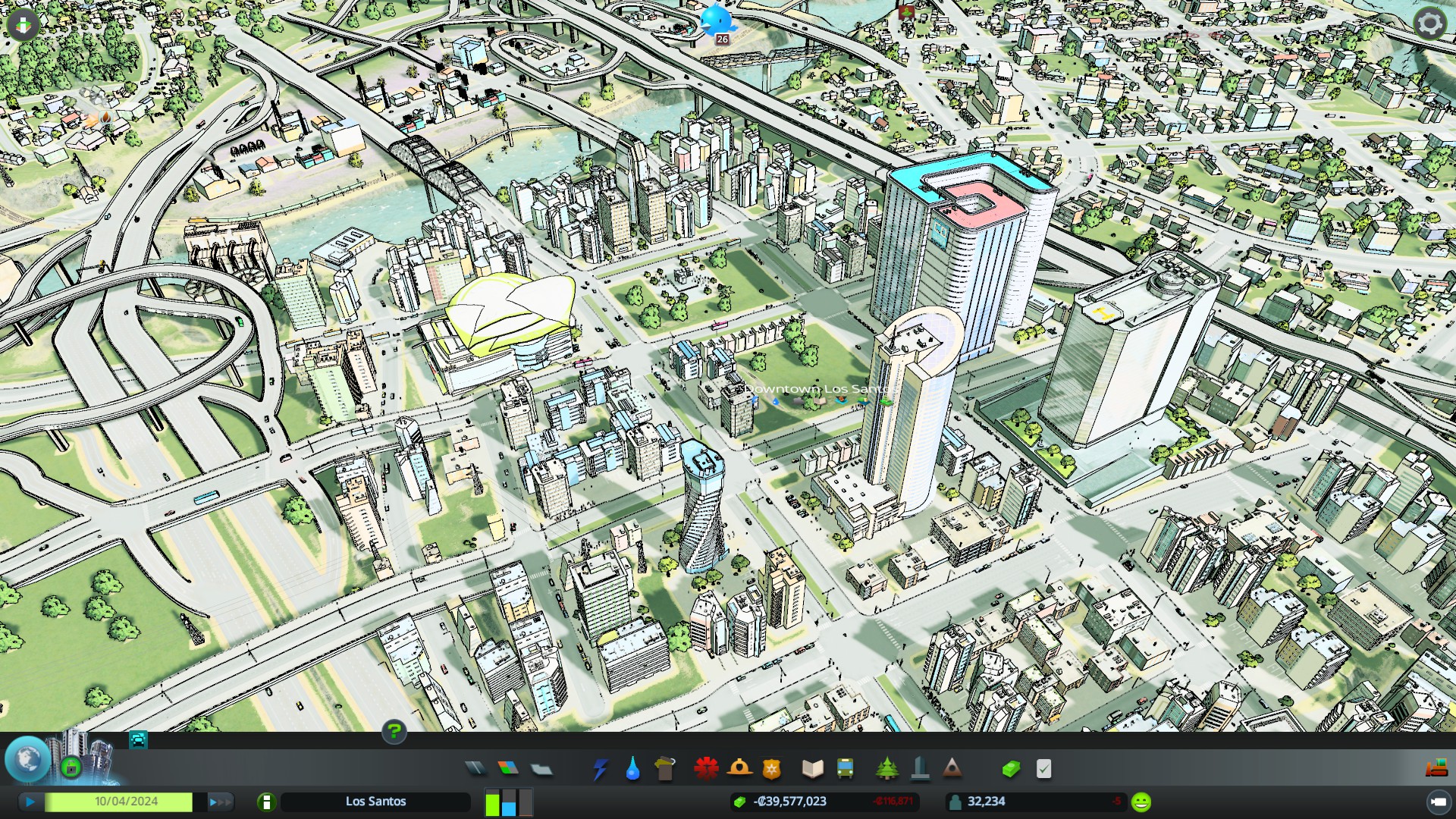Open the Electricity services menu
The width and height of the screenshot is (1456, 819).
(x=600, y=769)
